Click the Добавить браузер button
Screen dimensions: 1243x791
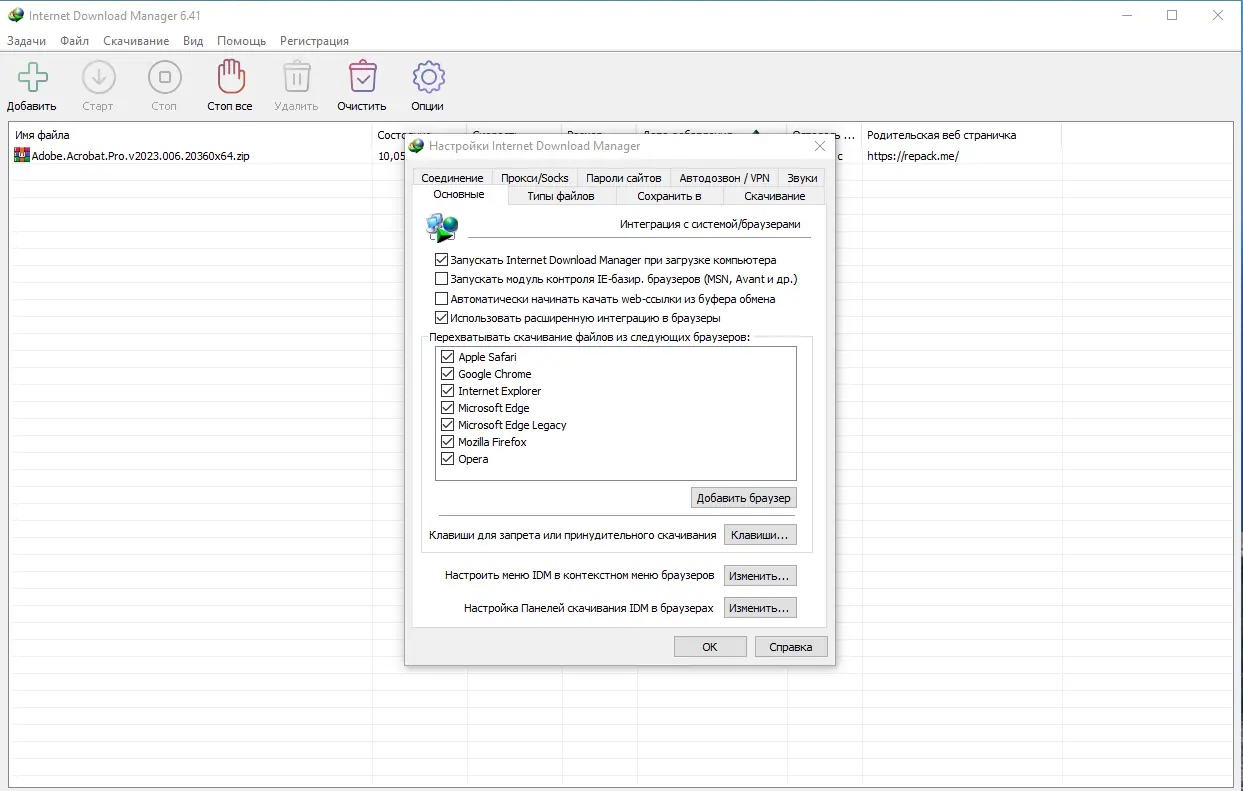tap(743, 497)
